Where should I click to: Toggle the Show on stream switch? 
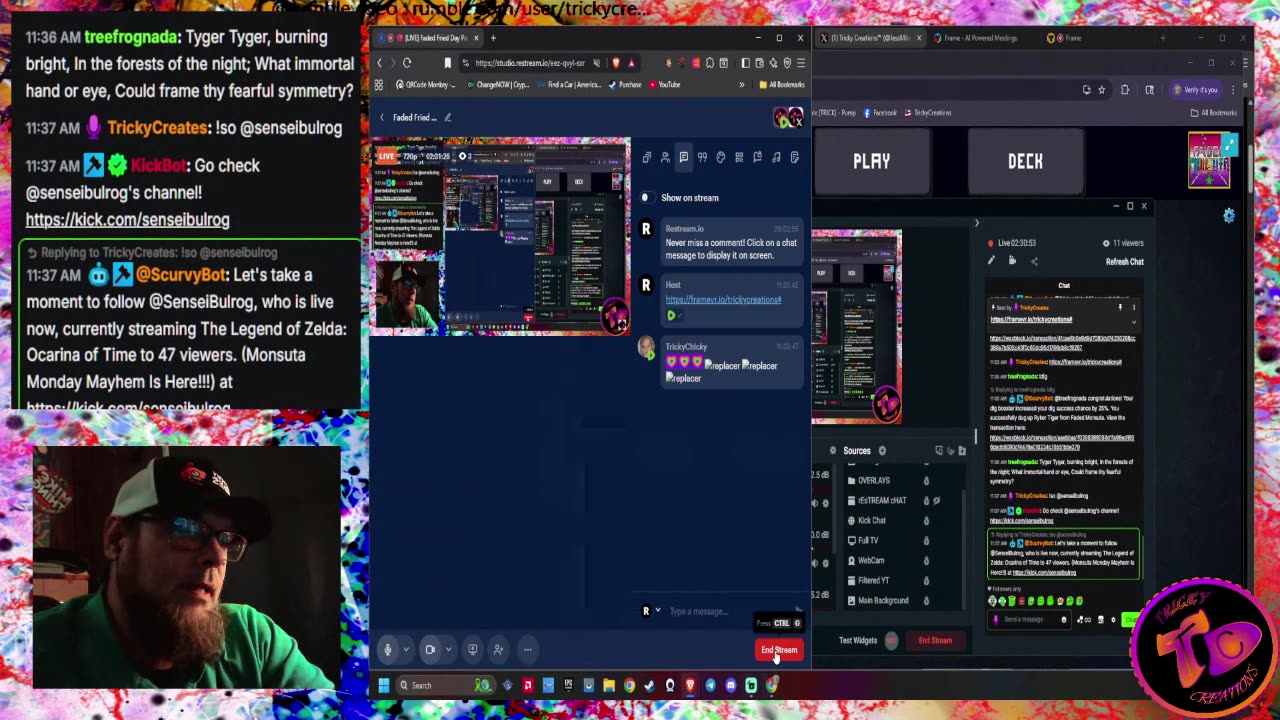coord(647,197)
